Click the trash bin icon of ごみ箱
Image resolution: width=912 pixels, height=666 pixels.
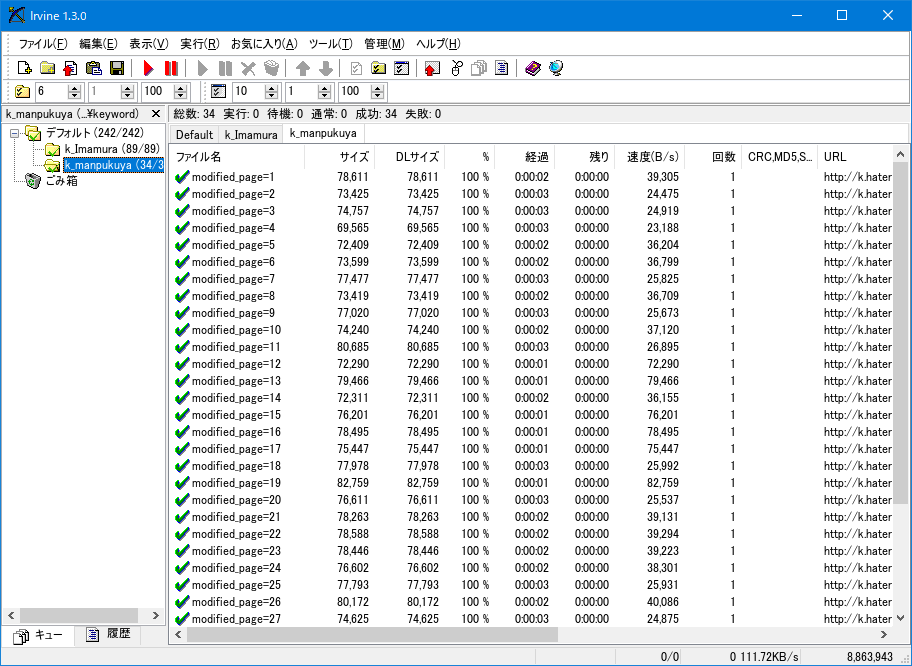pyautogui.click(x=33, y=181)
